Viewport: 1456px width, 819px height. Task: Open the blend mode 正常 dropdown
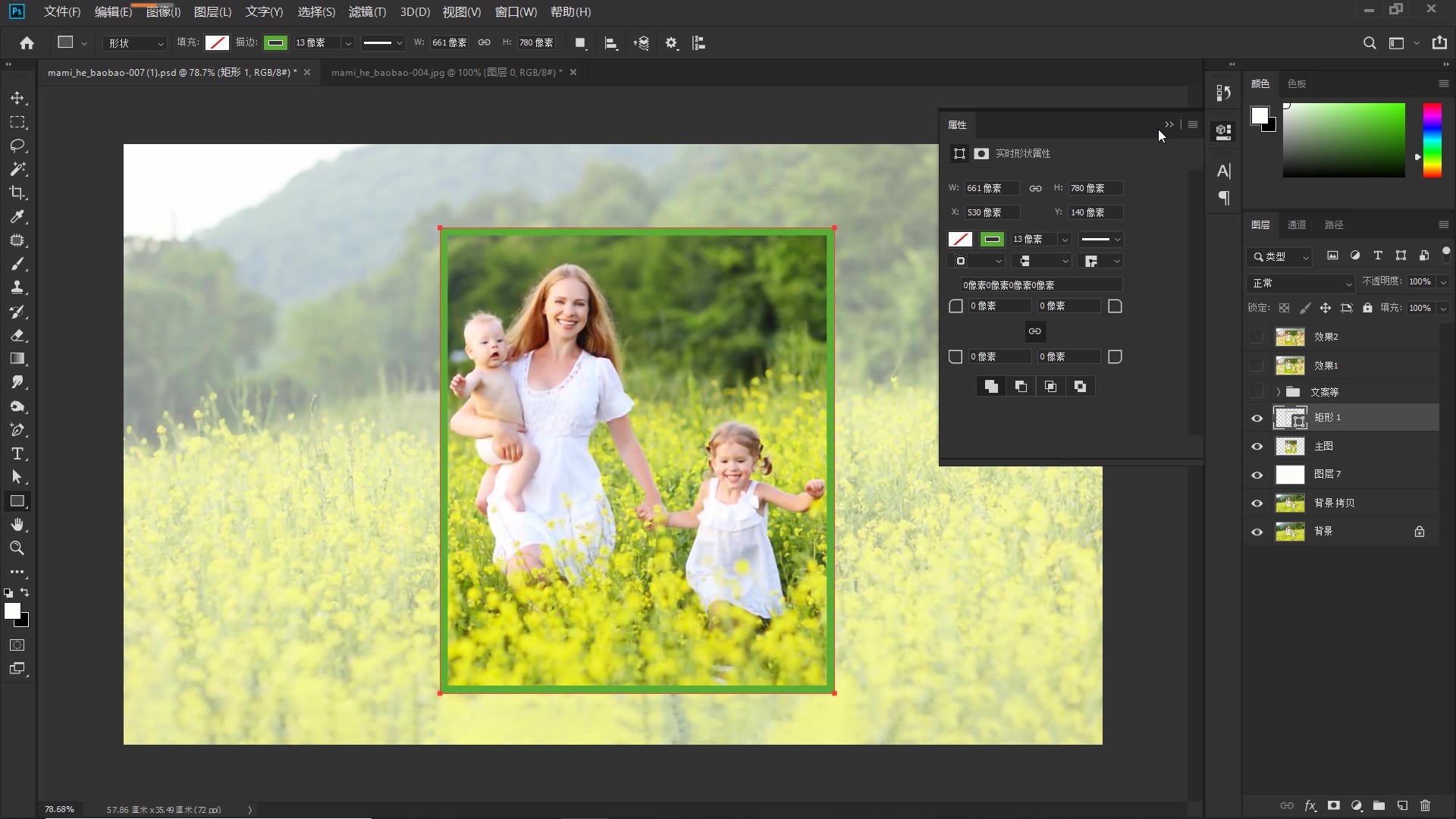point(1301,283)
